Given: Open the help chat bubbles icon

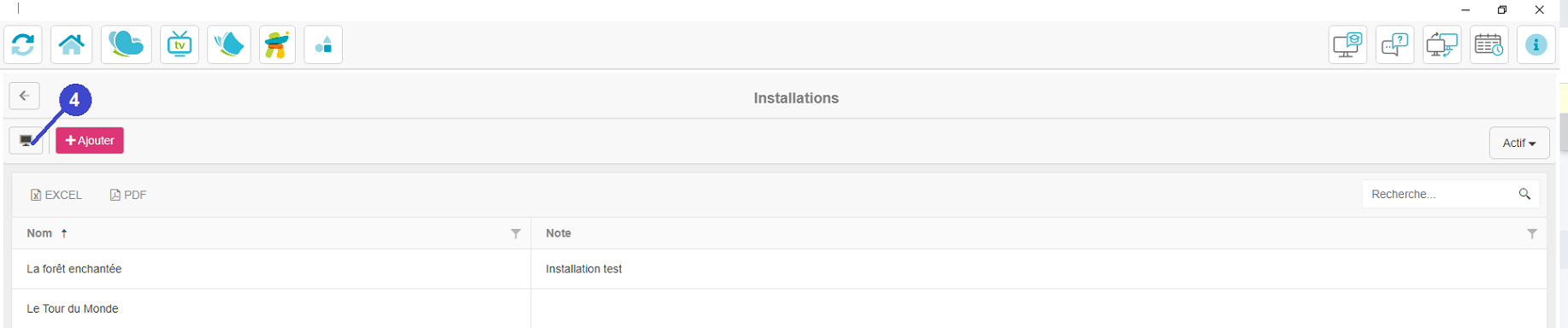Looking at the screenshot, I should point(1394,44).
